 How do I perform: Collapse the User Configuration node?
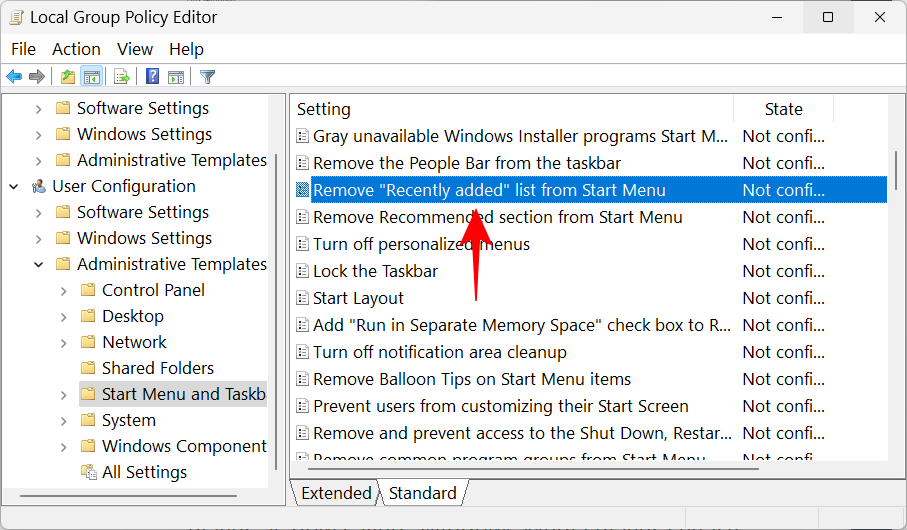click(14, 186)
